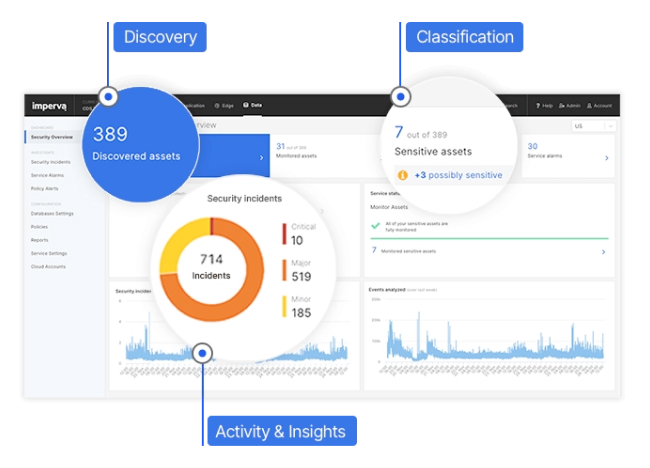Click the 7 Monitored sensitive assets link

tap(404, 250)
